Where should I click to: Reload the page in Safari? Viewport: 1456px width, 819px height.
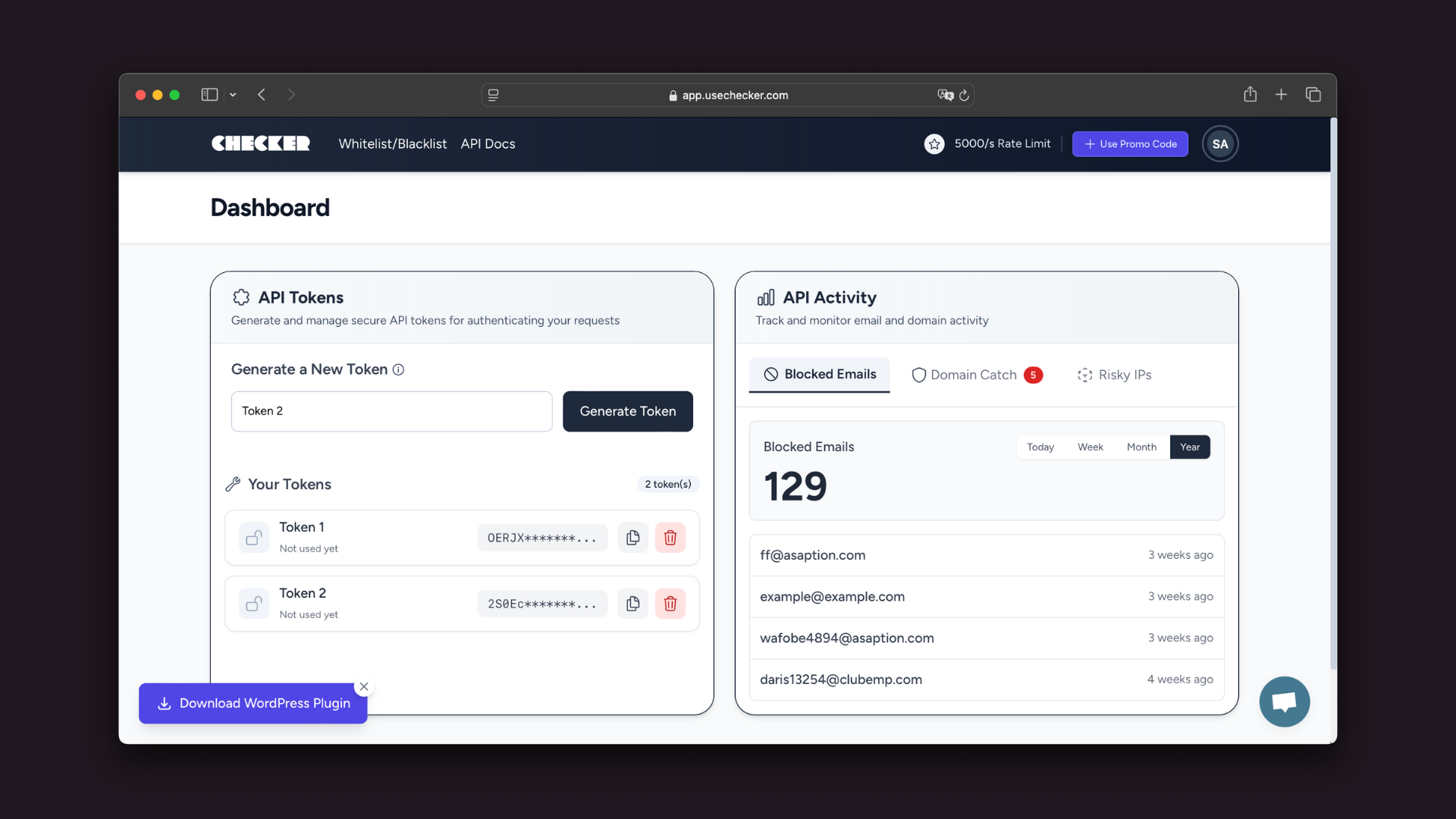pos(964,96)
